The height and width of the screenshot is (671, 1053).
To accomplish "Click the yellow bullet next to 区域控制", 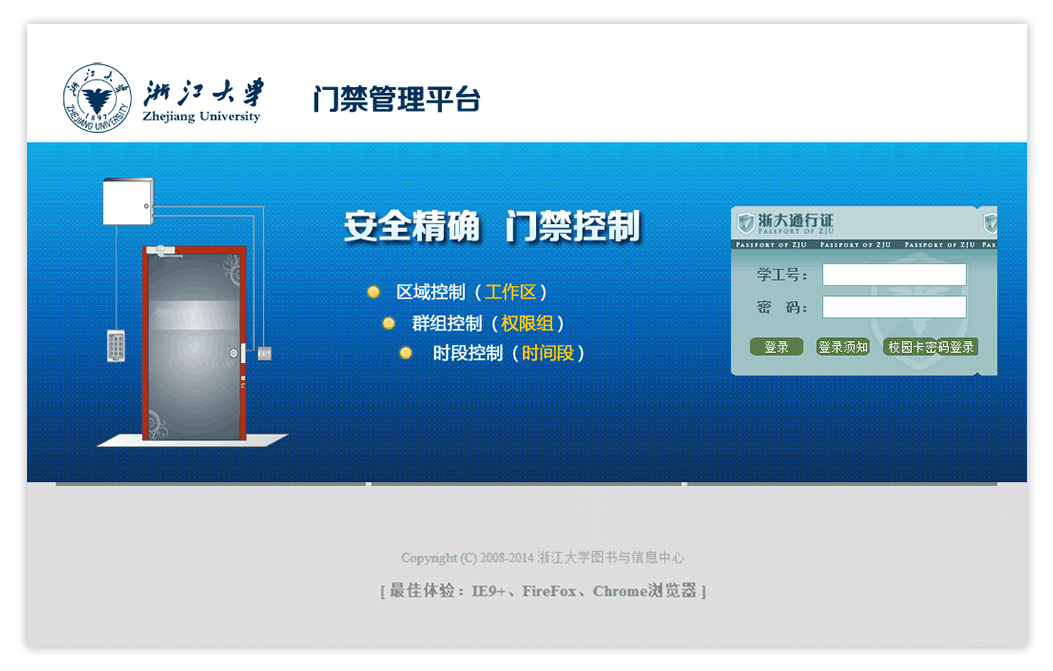I will point(374,292).
